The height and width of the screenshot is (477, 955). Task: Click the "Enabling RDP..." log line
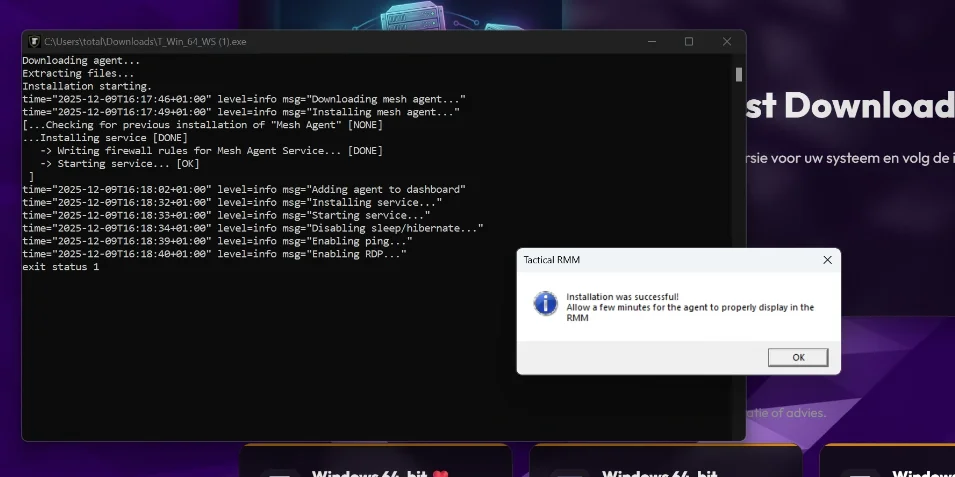[214, 254]
